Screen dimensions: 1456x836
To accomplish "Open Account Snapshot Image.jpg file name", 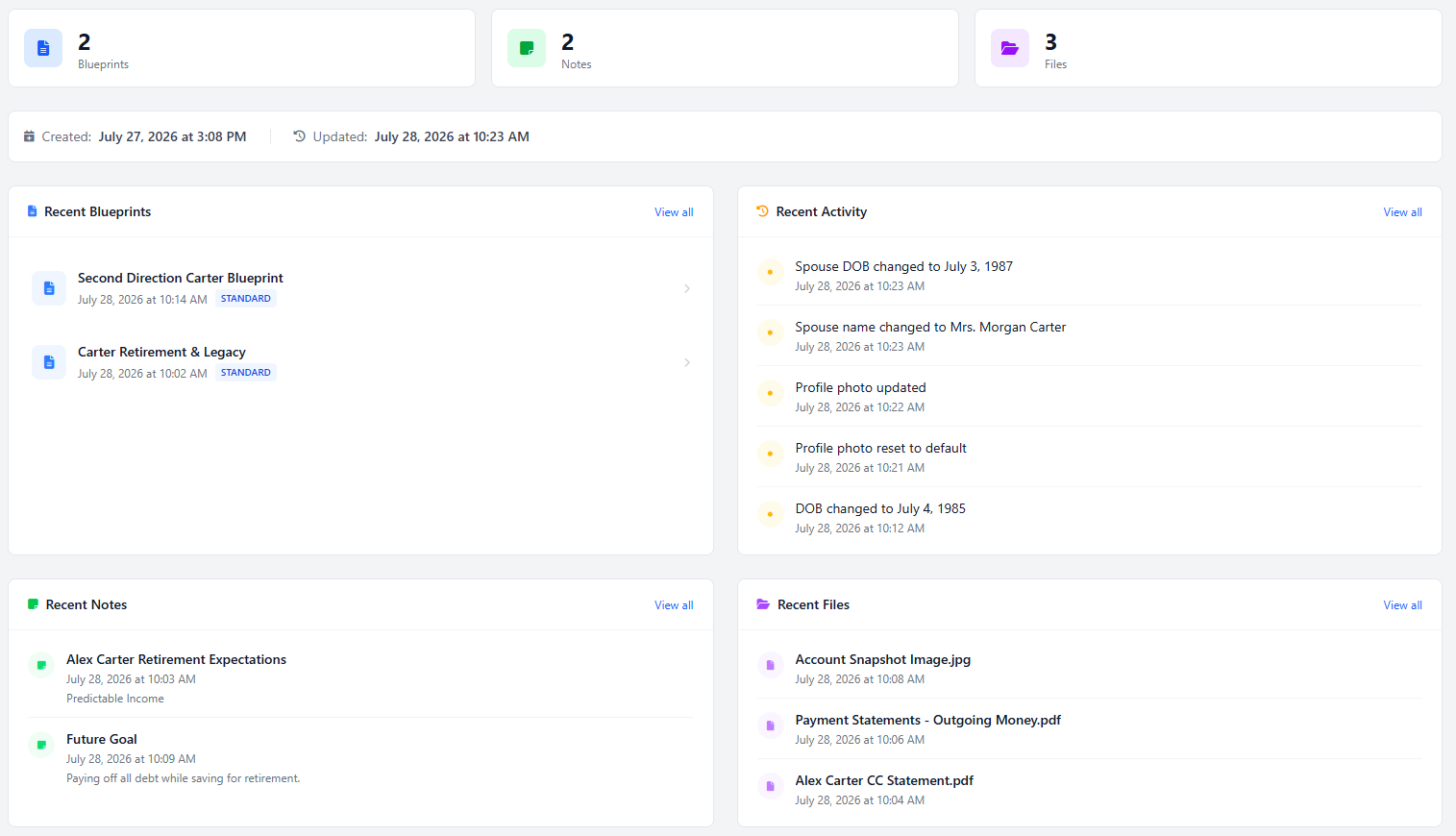I will [883, 659].
